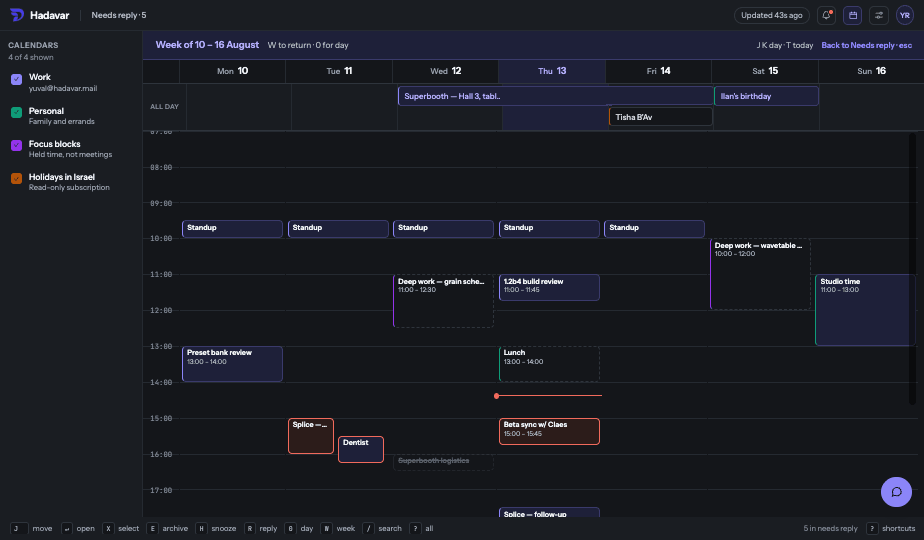924x540 pixels.
Task: Toggle the Holidays in Israel checkbox
Action: coord(16,178)
